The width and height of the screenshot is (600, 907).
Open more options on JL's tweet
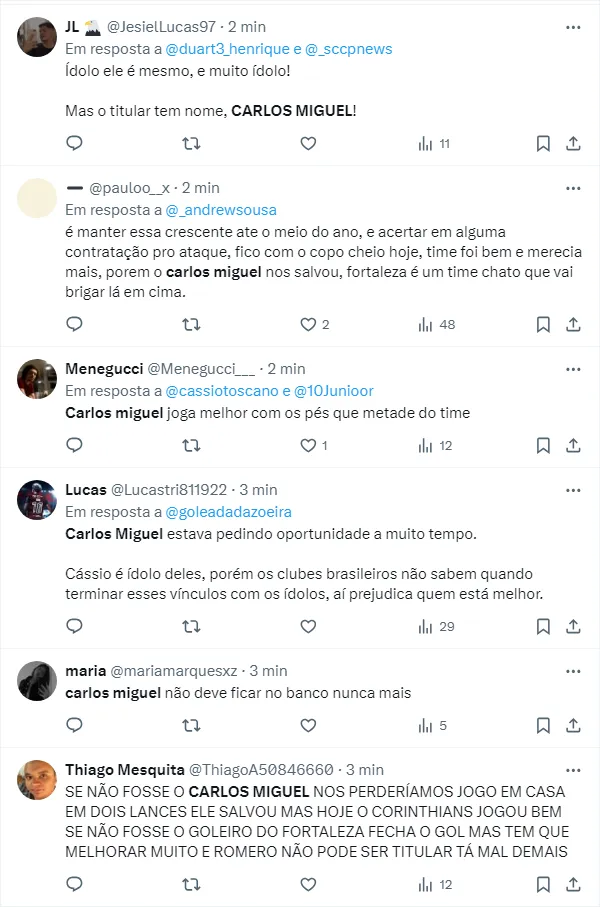pos(573,27)
